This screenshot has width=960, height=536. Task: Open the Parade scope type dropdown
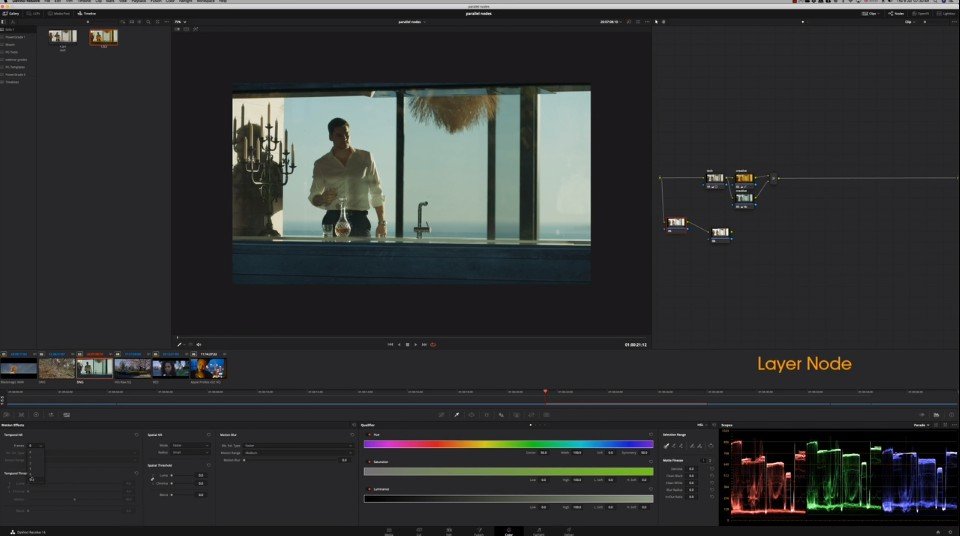(x=921, y=425)
